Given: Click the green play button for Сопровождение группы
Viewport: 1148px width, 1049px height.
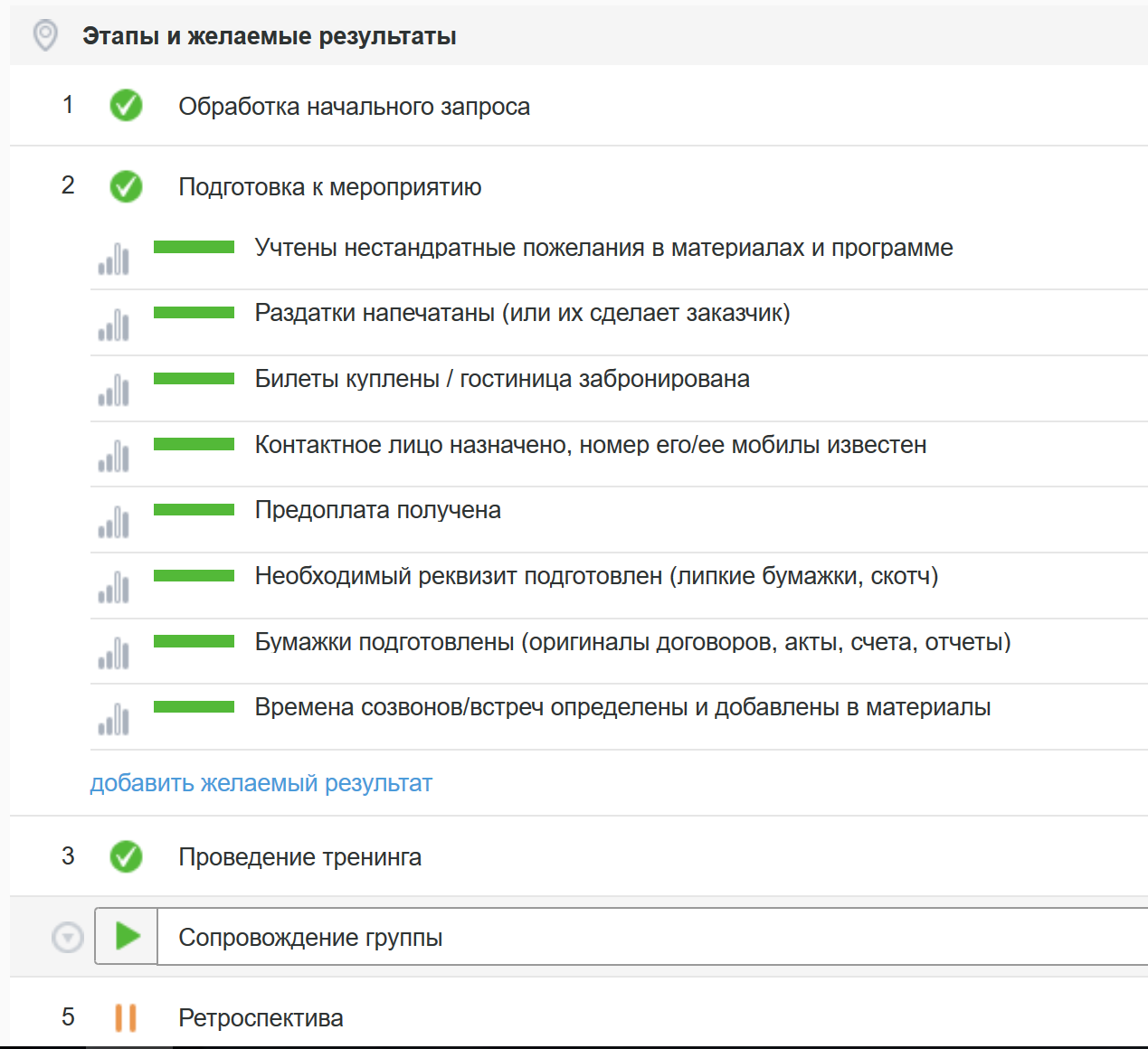Looking at the screenshot, I should [127, 936].
